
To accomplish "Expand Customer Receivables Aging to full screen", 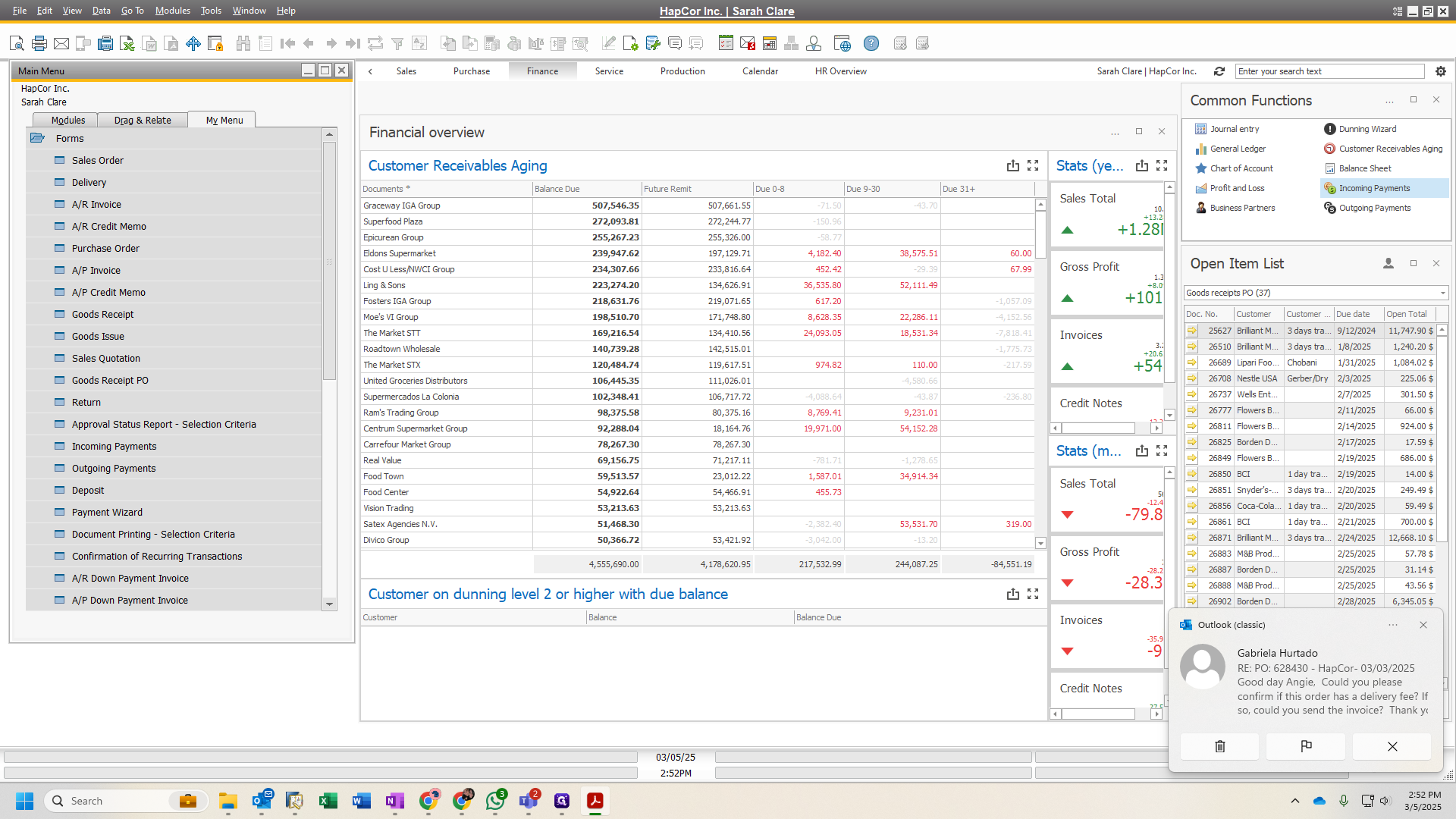I will pyautogui.click(x=1033, y=165).
